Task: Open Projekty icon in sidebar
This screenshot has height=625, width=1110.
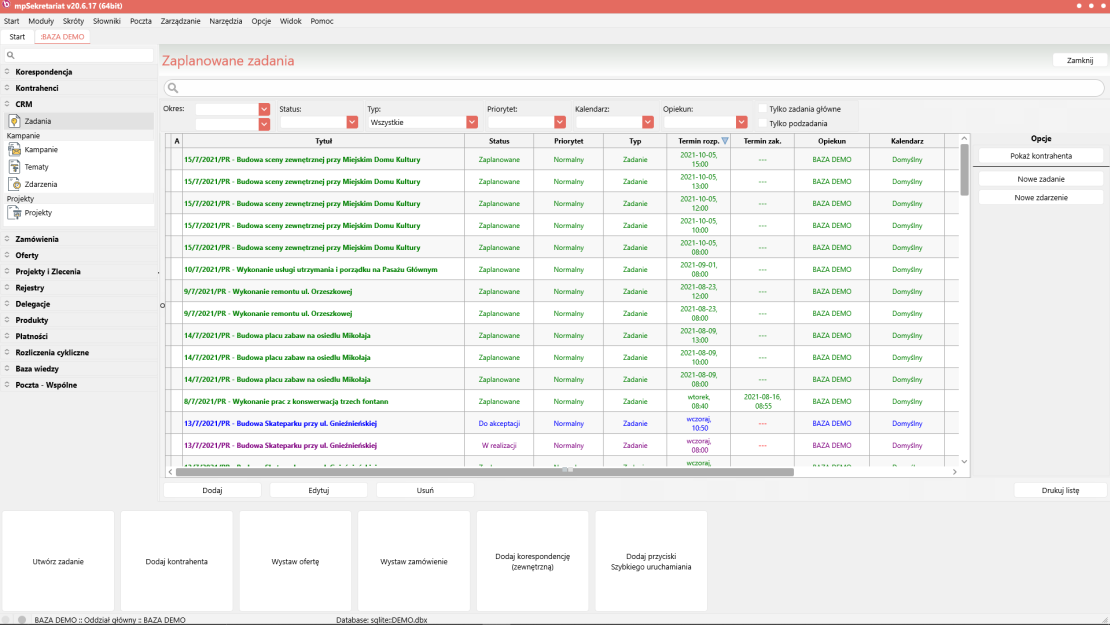Action: tap(14, 212)
